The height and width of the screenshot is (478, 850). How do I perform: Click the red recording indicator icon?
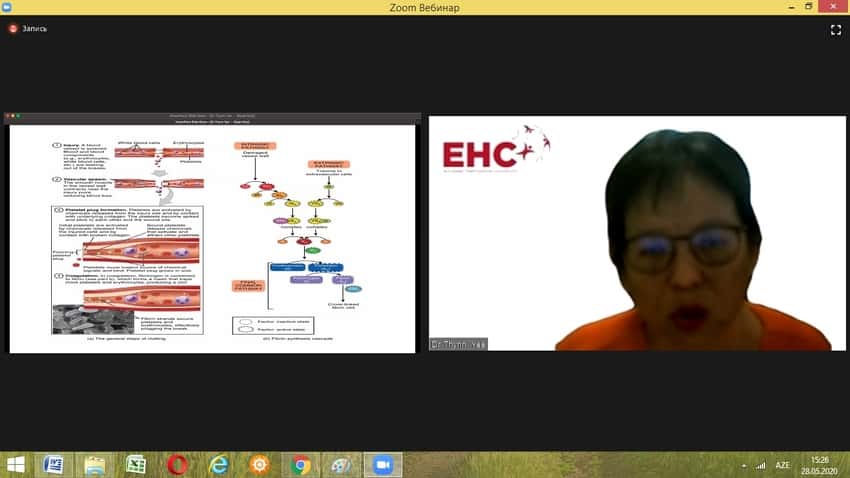(x=13, y=29)
